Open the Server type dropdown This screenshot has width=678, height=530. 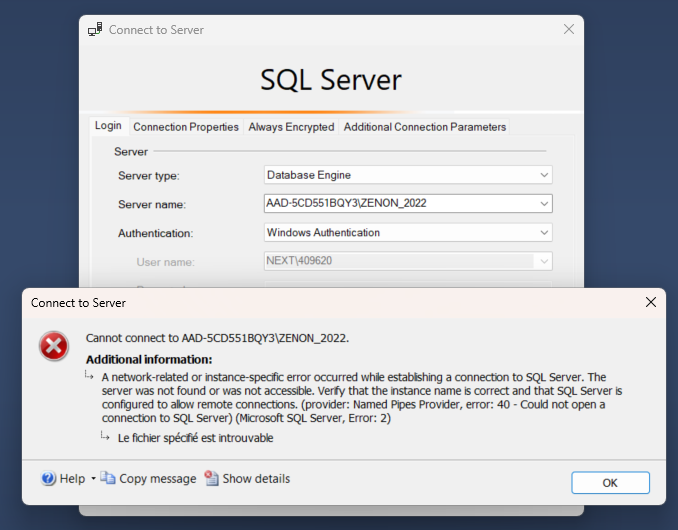point(544,175)
